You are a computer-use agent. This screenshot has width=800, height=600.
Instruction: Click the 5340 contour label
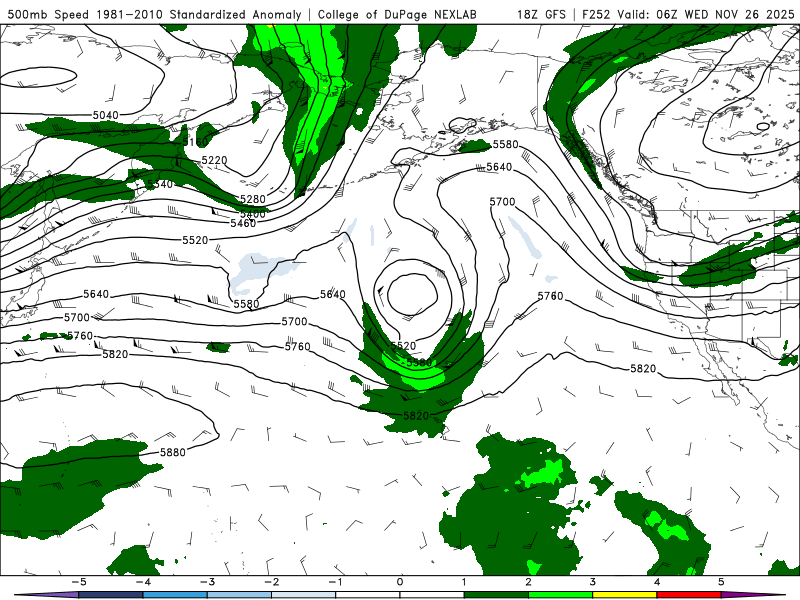pyautogui.click(x=160, y=184)
